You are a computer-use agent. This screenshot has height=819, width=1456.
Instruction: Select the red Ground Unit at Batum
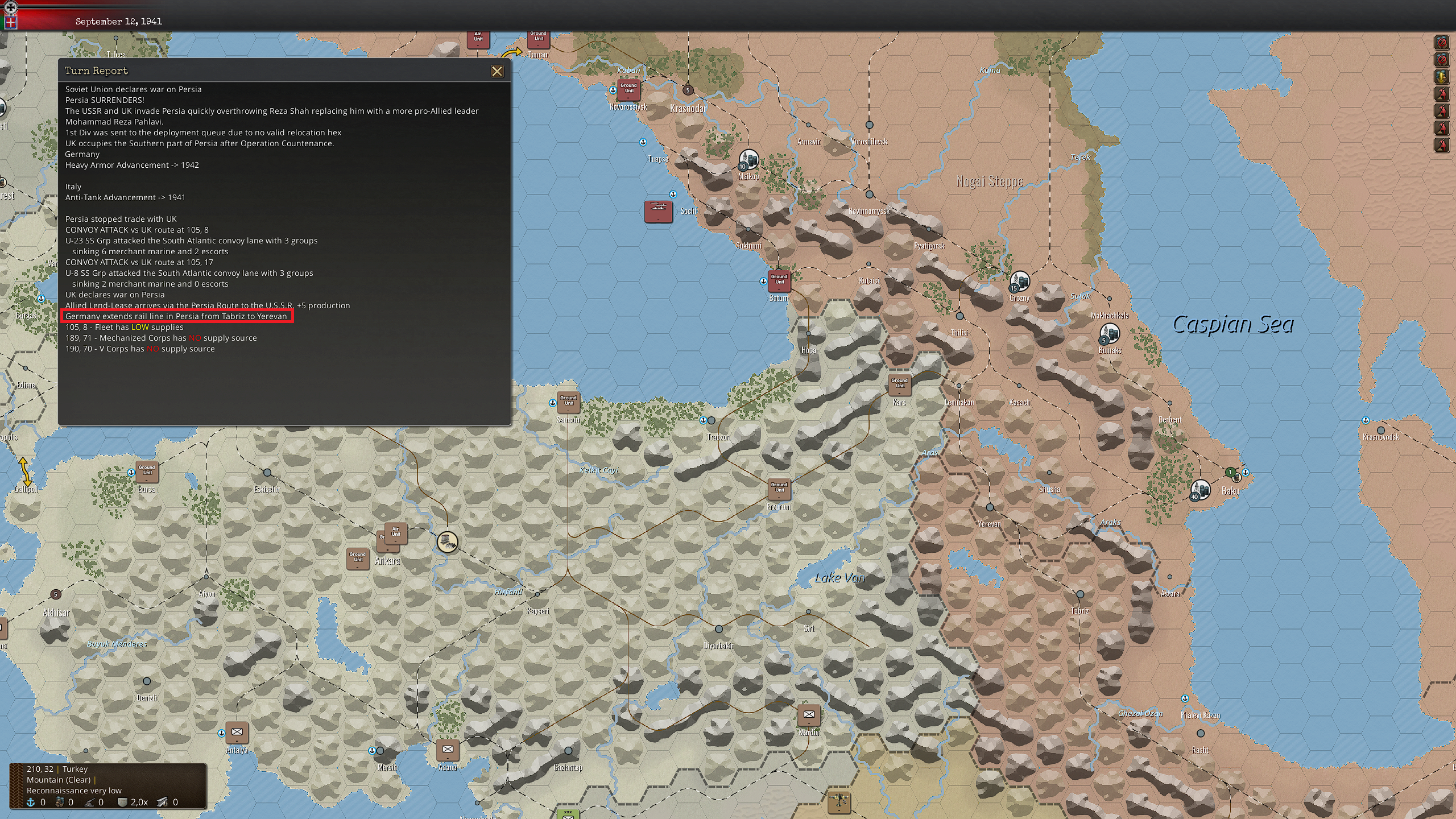click(x=779, y=280)
